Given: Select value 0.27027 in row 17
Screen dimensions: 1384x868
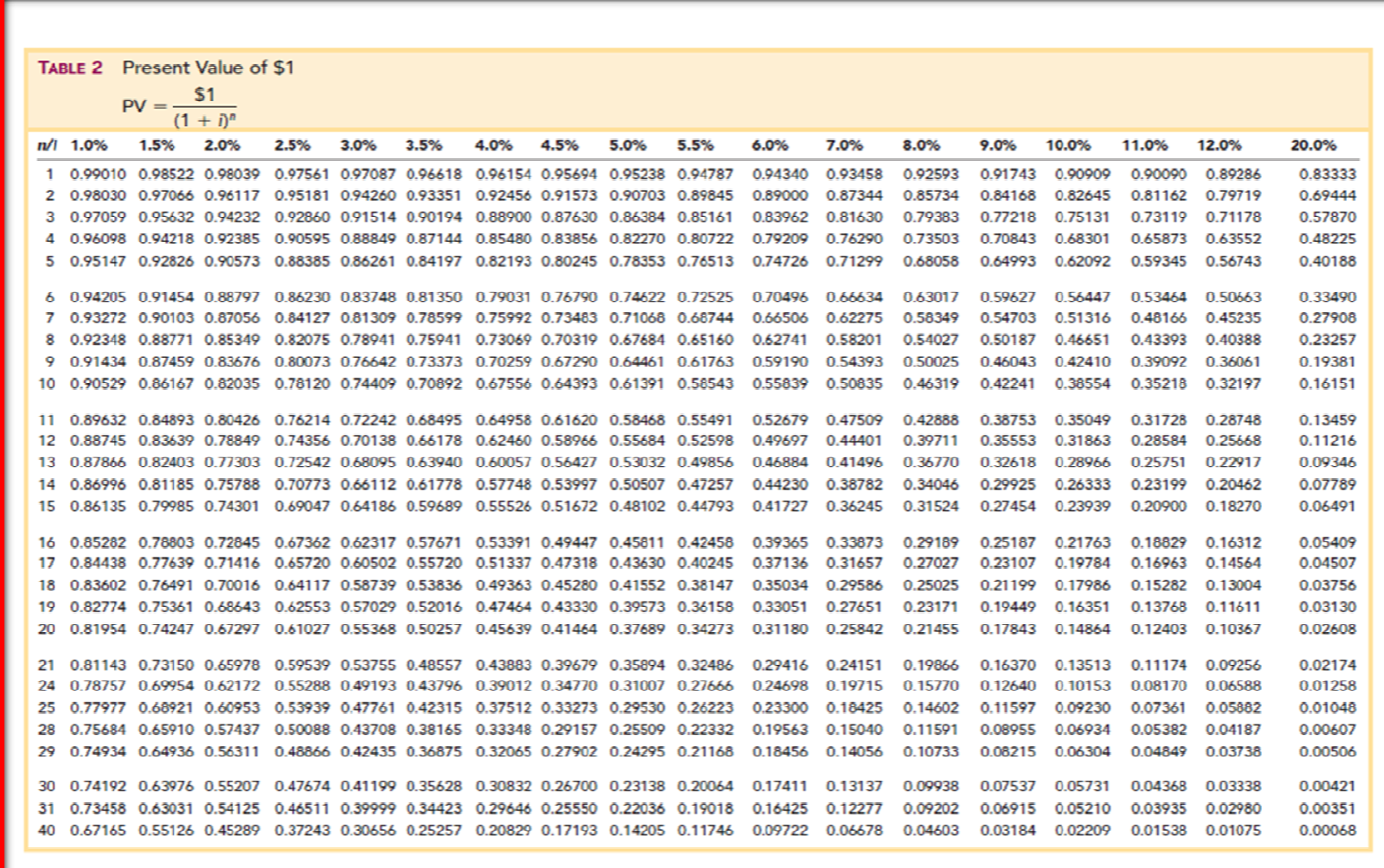Looking at the screenshot, I should point(931,563).
